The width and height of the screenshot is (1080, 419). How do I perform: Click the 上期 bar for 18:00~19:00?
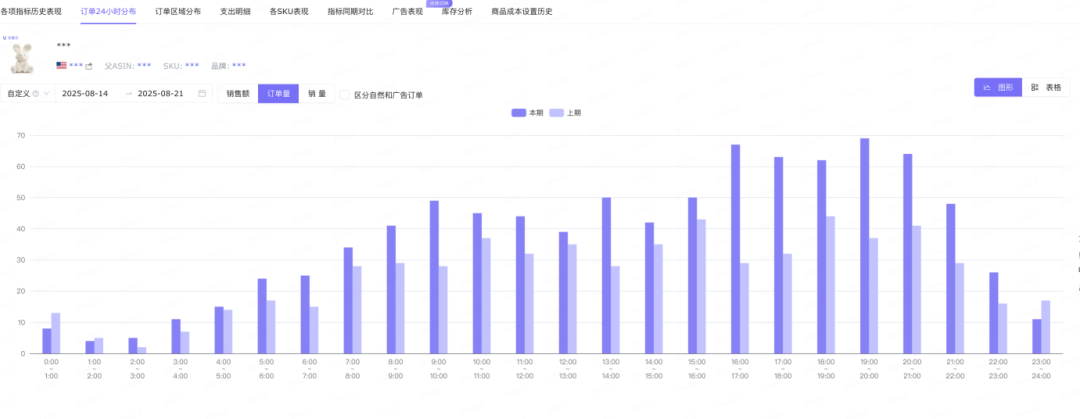point(831,285)
